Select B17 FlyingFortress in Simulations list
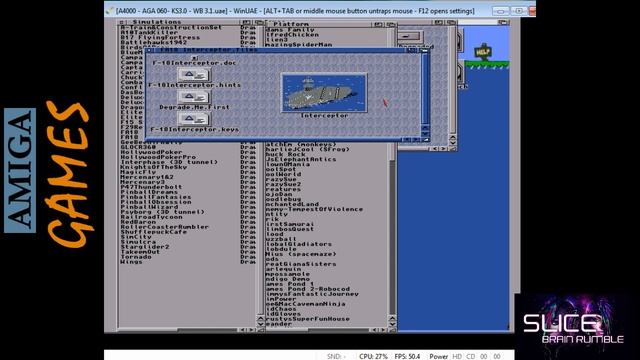The image size is (640, 360). coord(160,37)
